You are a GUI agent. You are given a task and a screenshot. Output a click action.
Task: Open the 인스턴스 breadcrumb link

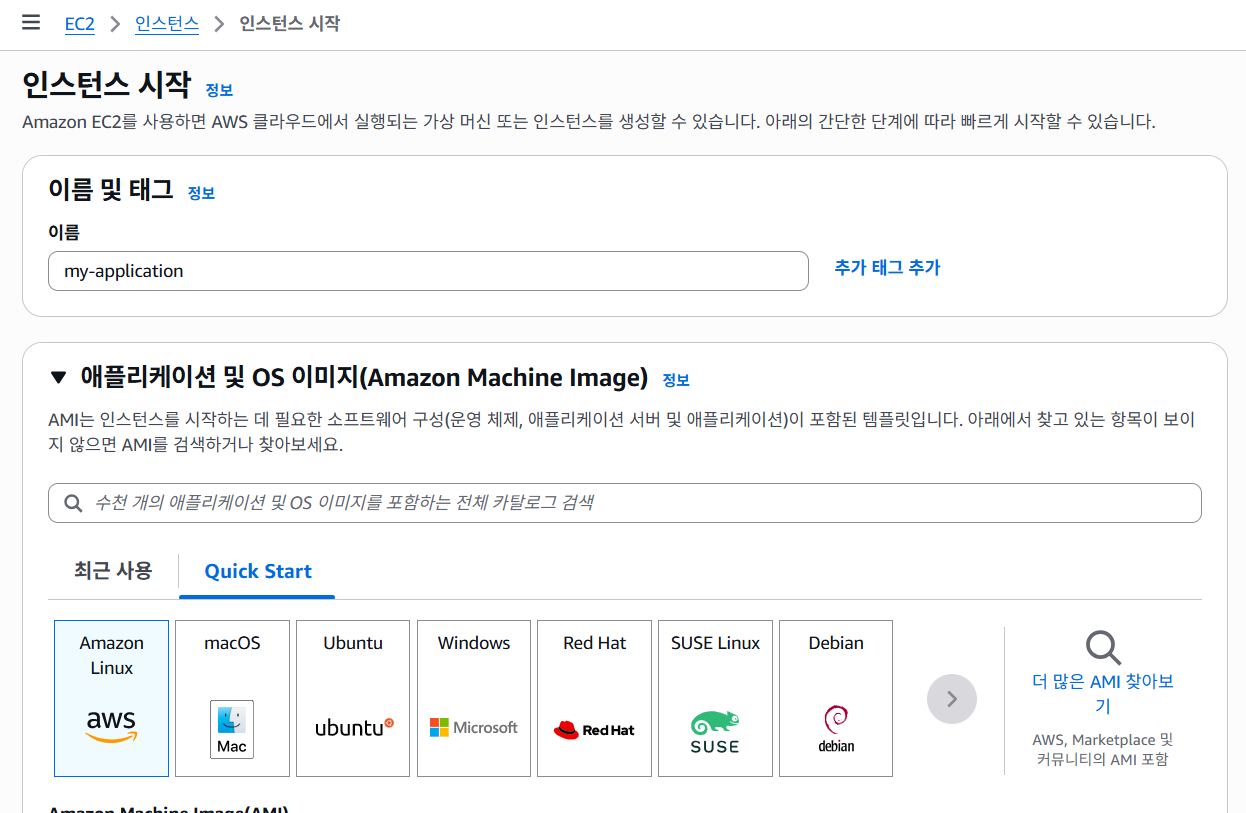point(167,24)
